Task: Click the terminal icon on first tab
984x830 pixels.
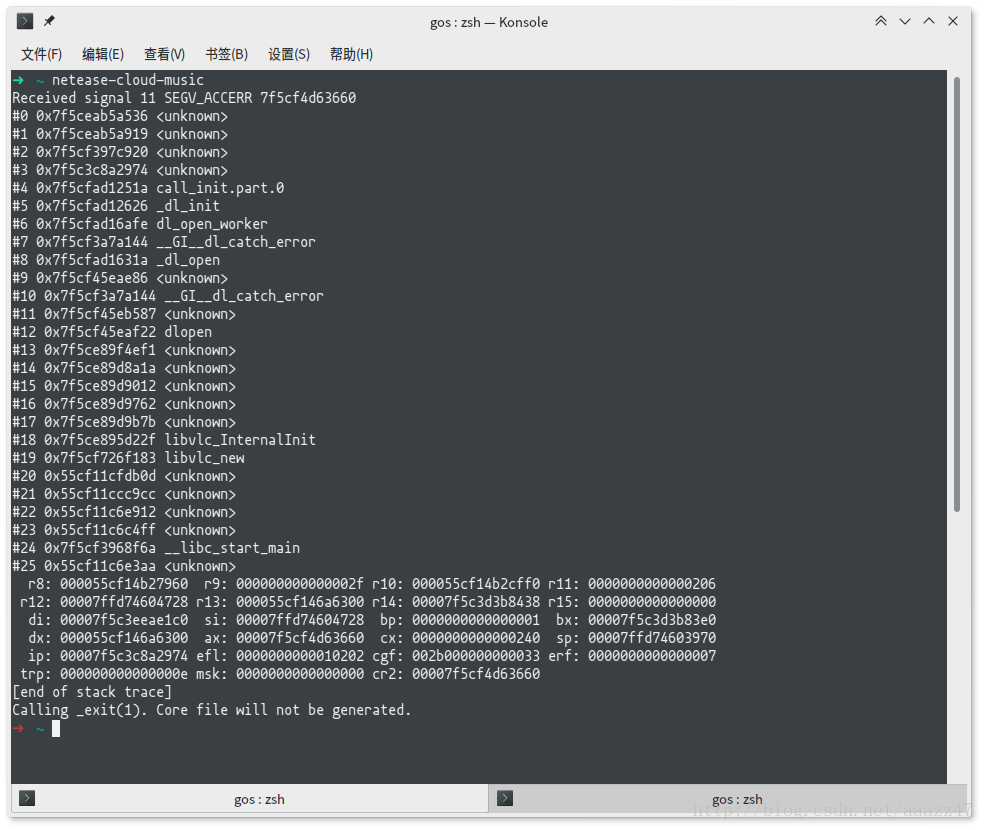Action: pyautogui.click(x=27, y=799)
